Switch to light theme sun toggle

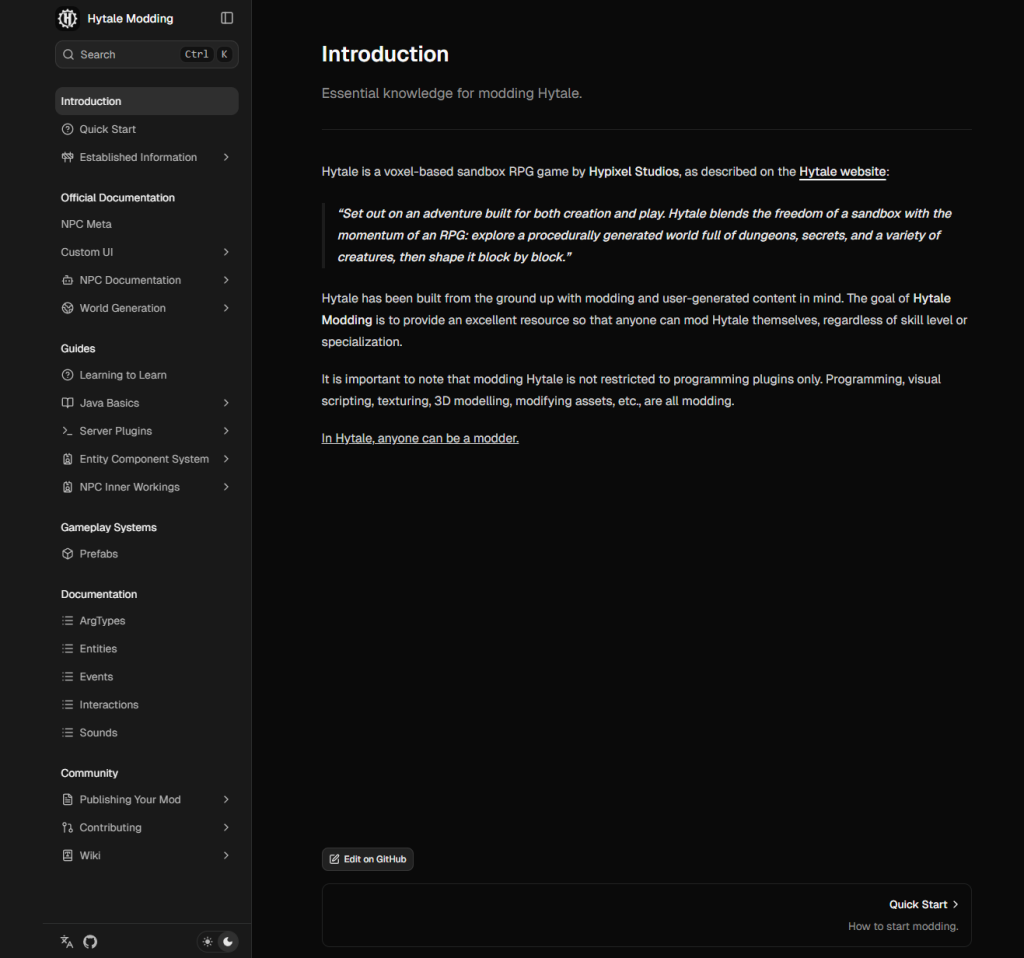click(208, 941)
